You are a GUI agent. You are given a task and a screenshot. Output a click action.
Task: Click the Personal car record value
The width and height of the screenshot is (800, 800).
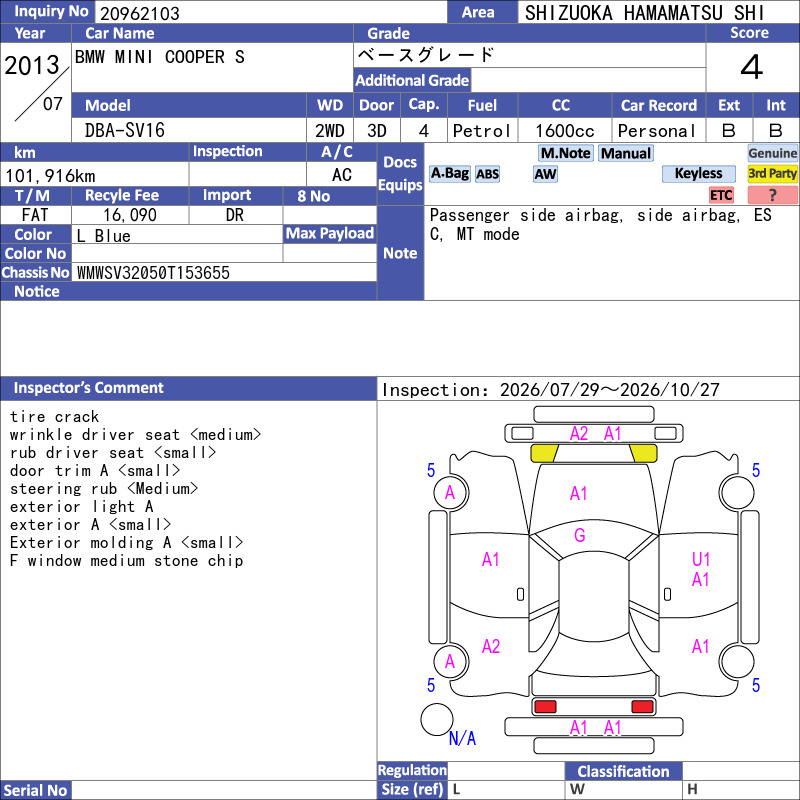click(x=657, y=131)
